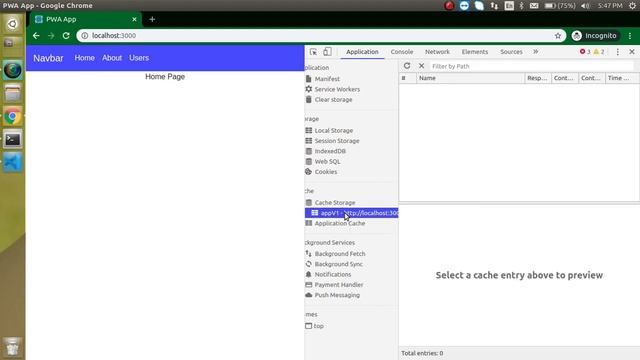Sort by the Name column header
Image resolution: width=640 pixels, height=360 pixels.
470,78
